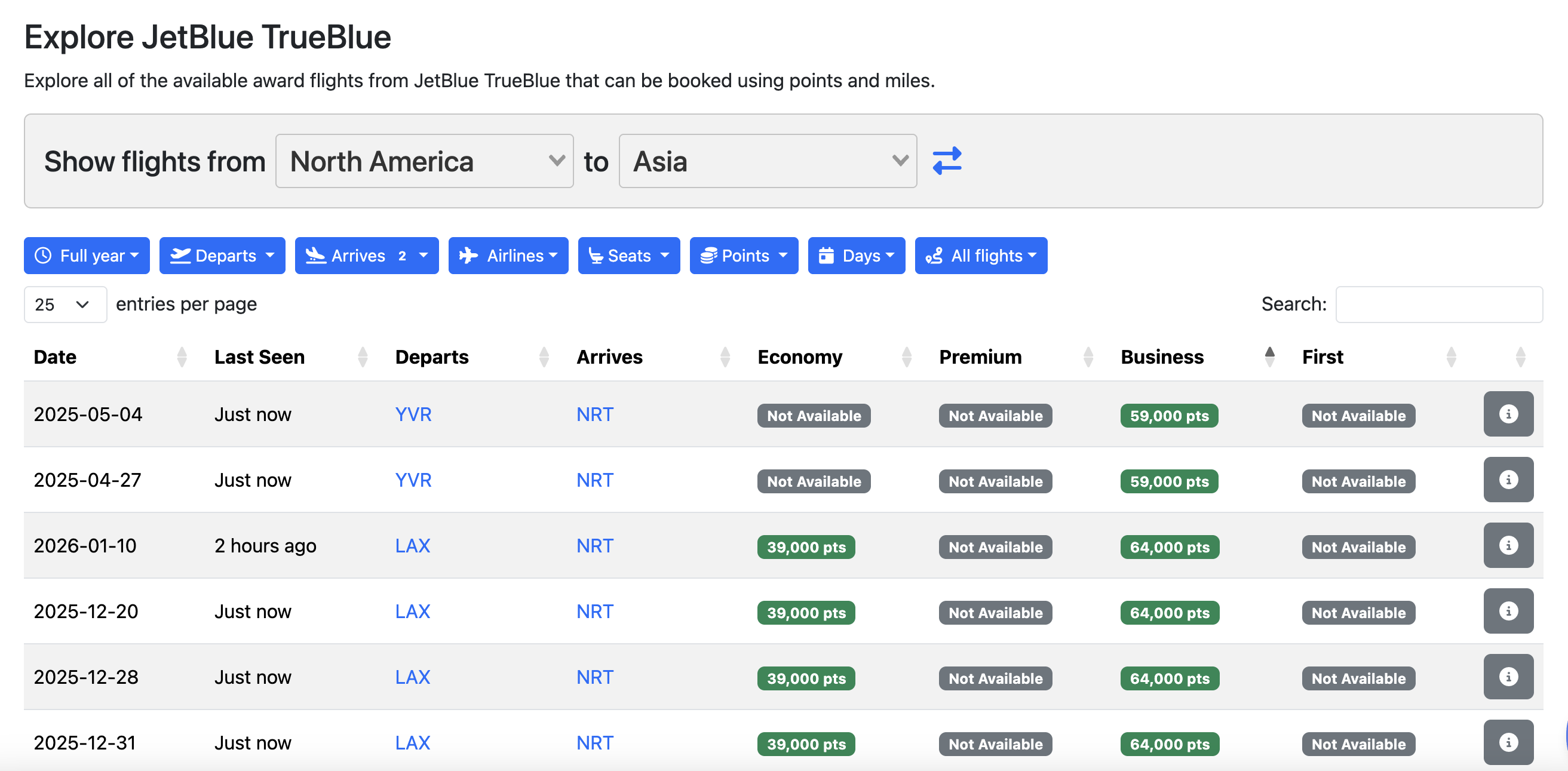Open info for 2025-12-28 flight
The height and width of the screenshot is (771, 1568).
tap(1508, 677)
